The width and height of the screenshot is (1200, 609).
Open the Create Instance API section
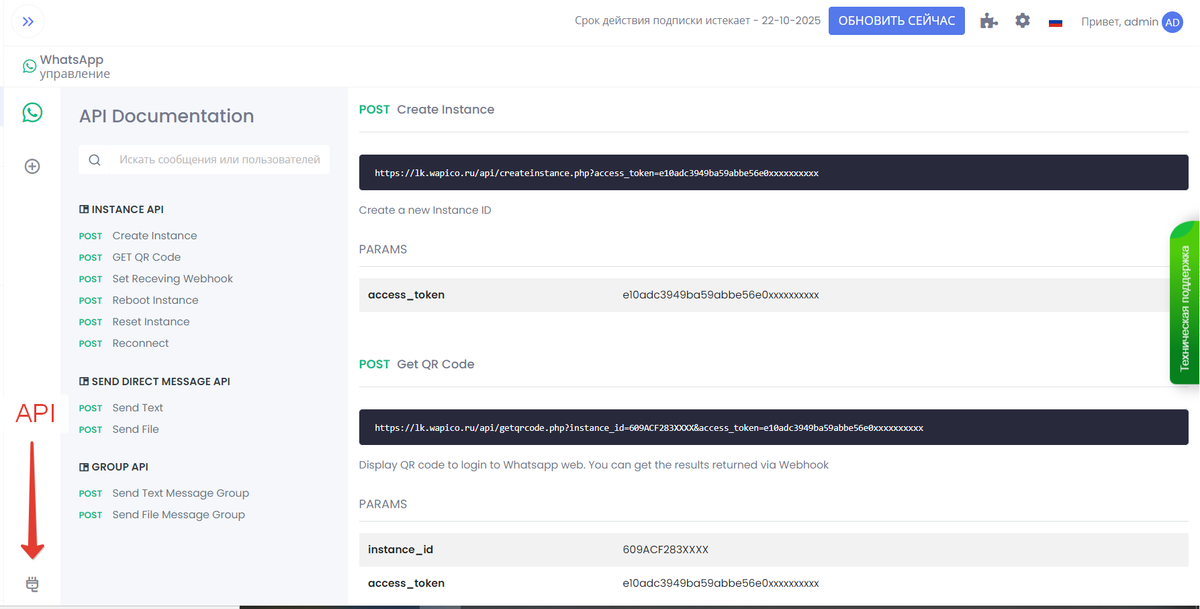(x=154, y=235)
